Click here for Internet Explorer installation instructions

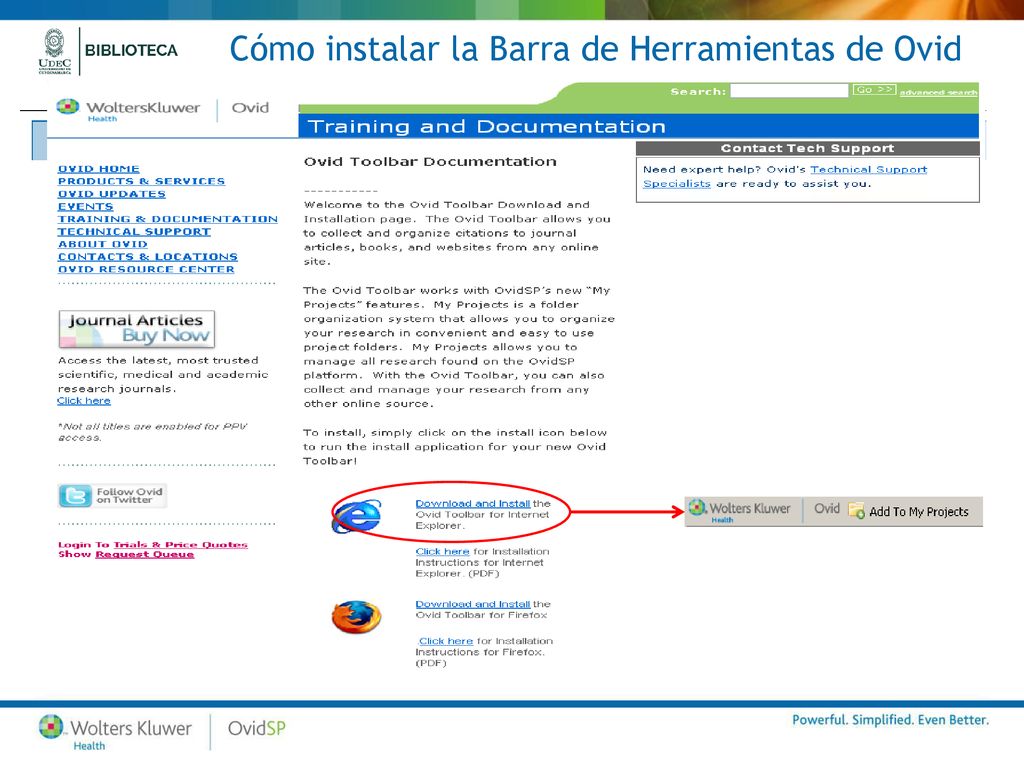point(442,551)
